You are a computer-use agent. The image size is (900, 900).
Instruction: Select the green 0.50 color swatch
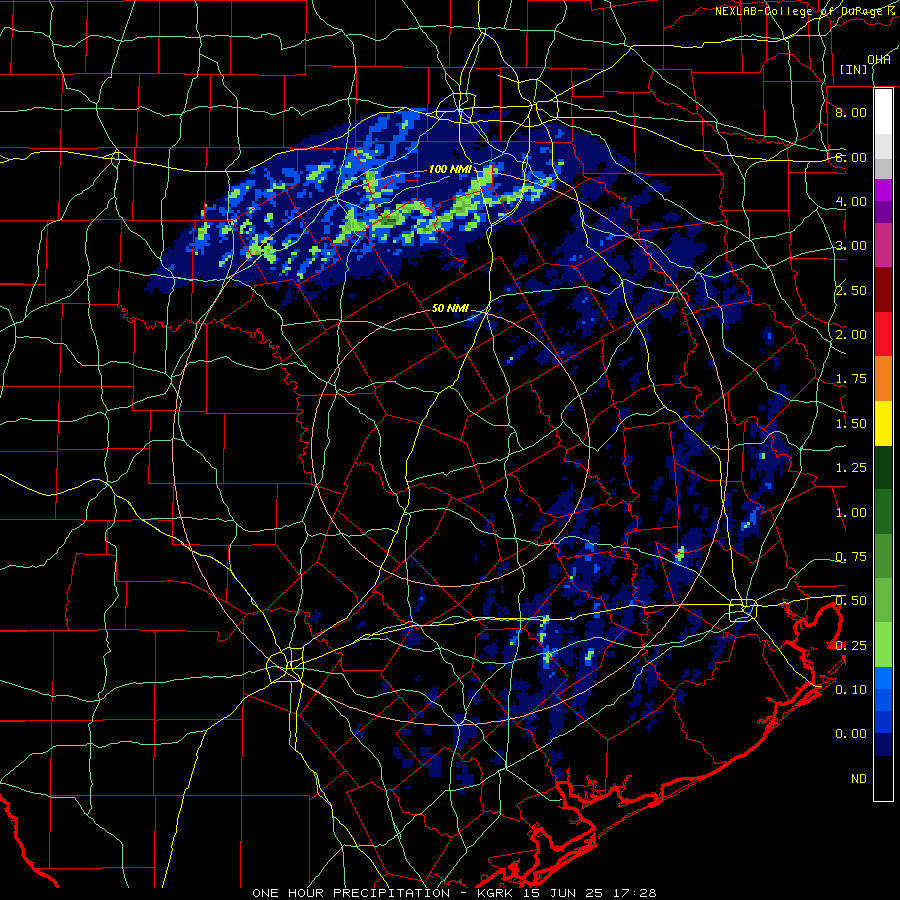coord(883,600)
